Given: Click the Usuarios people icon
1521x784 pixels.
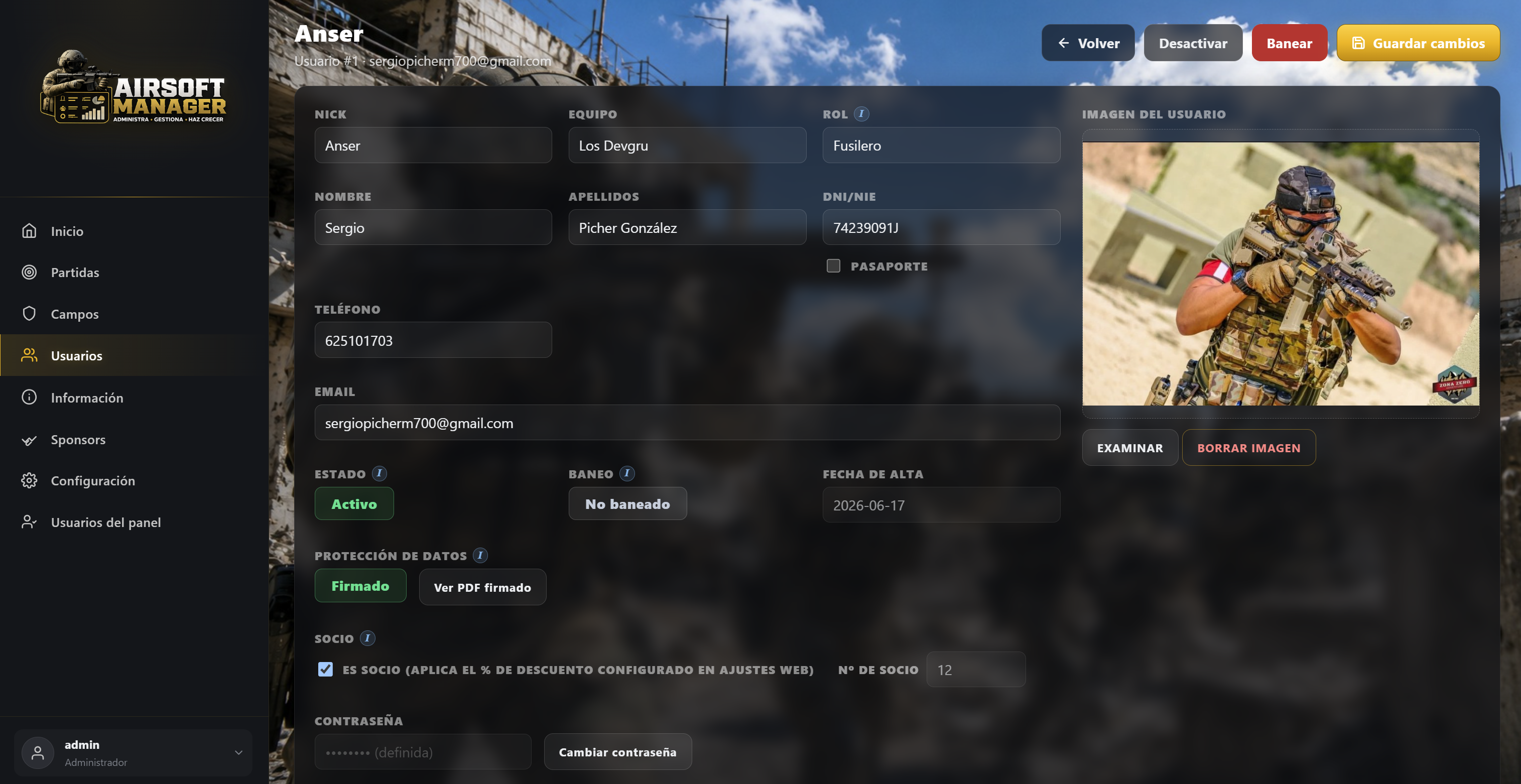Looking at the screenshot, I should pyautogui.click(x=29, y=355).
